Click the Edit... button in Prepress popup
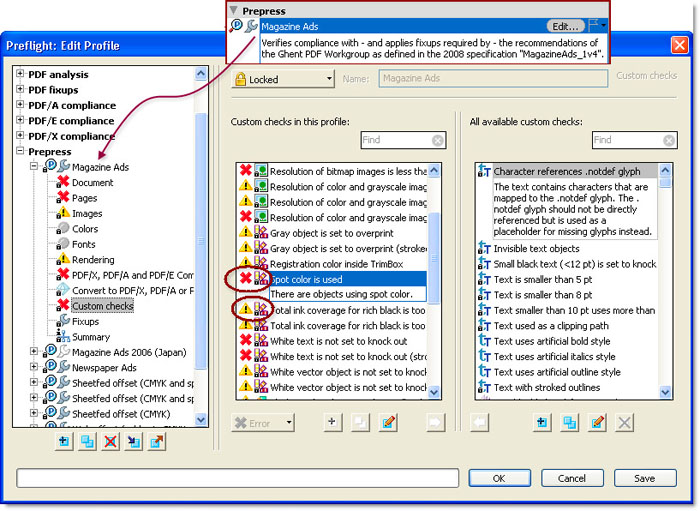This screenshot has height=511, width=700. 565,27
